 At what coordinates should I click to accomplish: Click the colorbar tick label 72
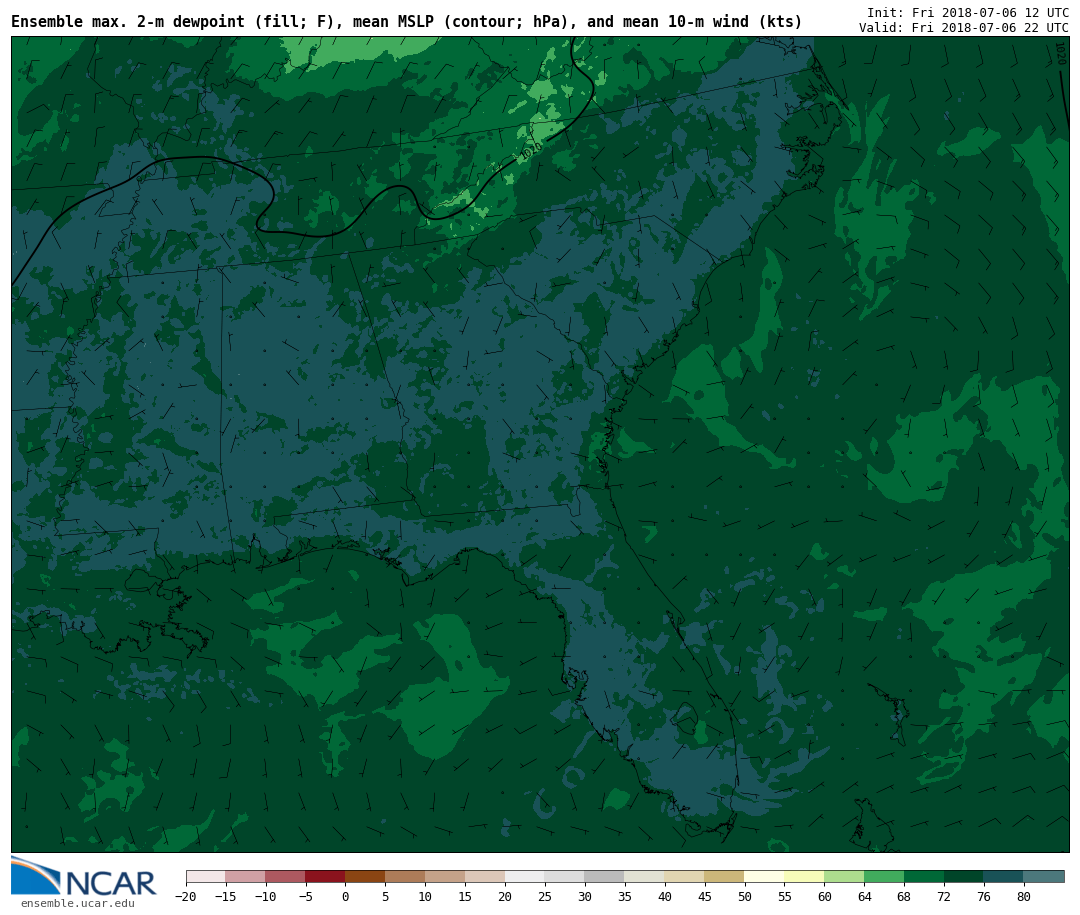(944, 896)
